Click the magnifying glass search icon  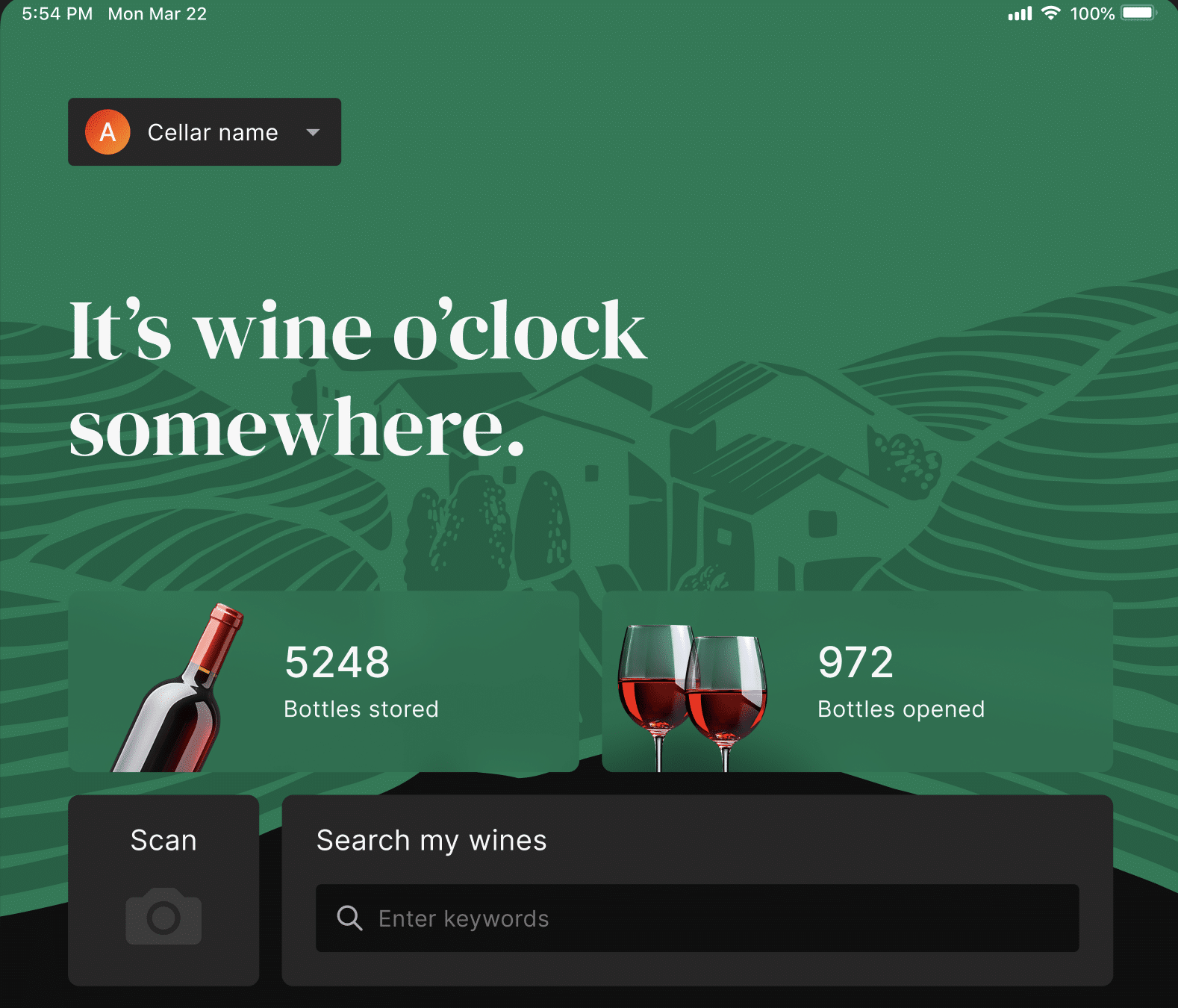click(x=349, y=918)
